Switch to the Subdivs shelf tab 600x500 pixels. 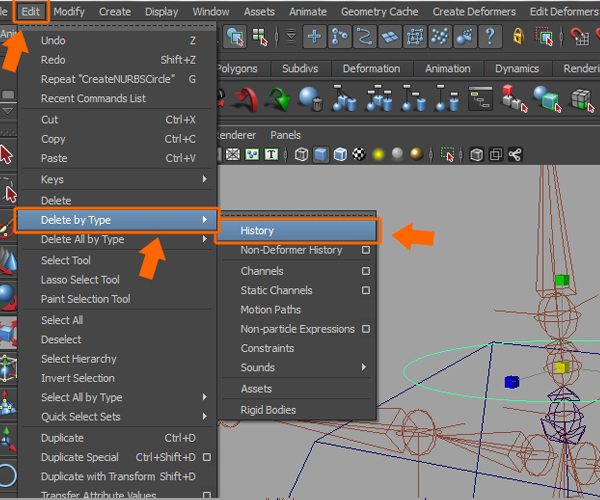(x=300, y=68)
